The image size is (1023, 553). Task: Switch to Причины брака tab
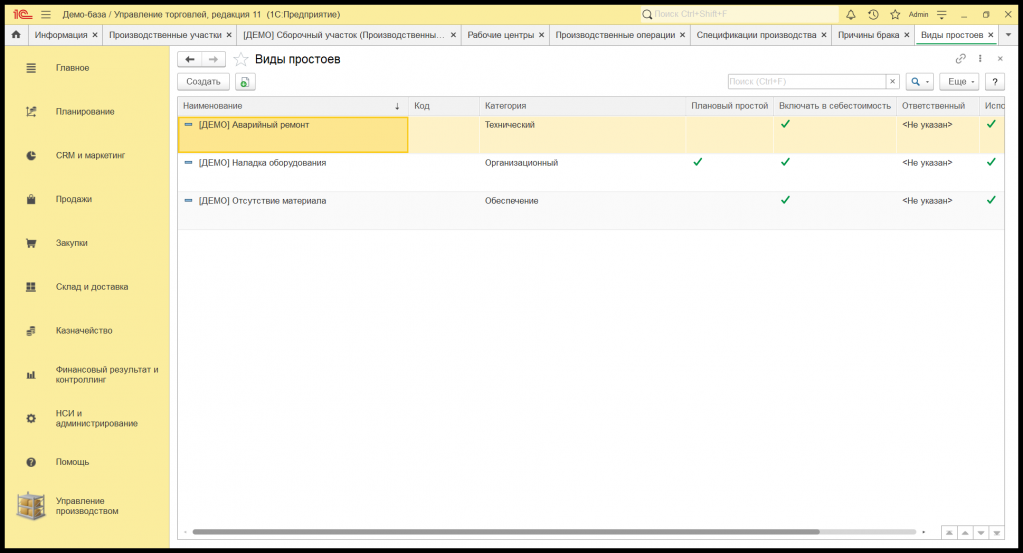(868, 35)
